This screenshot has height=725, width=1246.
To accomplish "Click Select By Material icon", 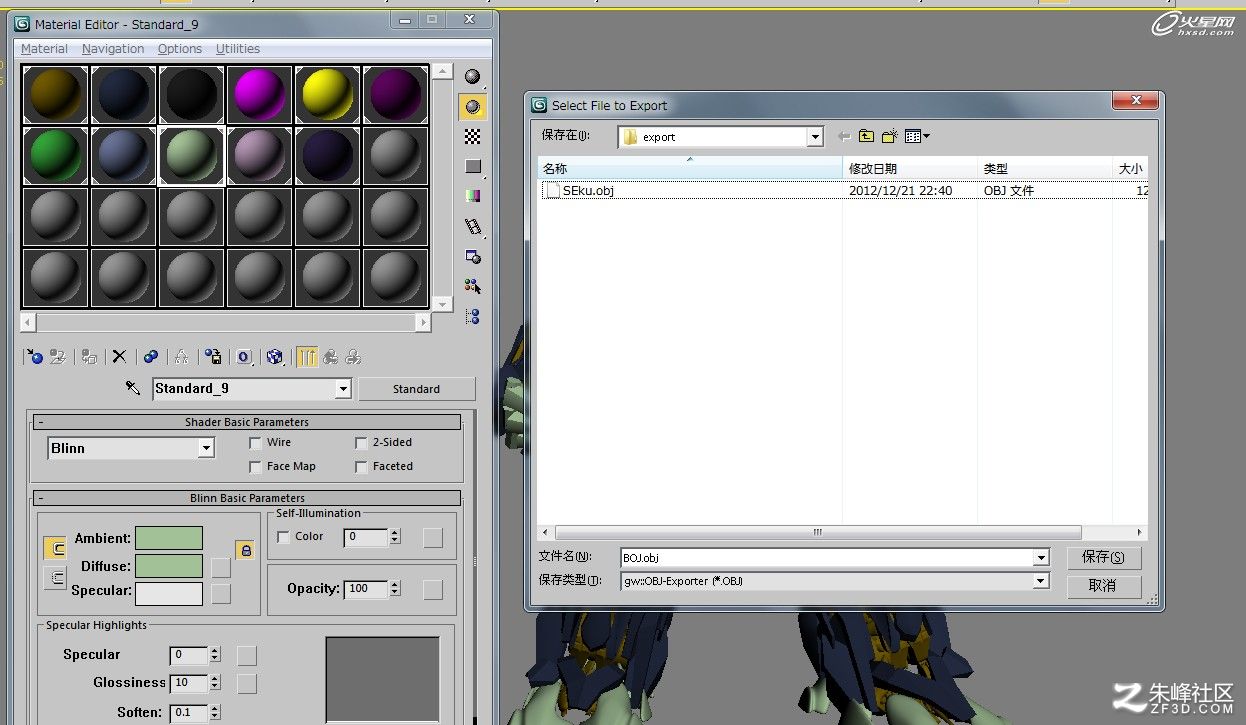I will [x=472, y=286].
